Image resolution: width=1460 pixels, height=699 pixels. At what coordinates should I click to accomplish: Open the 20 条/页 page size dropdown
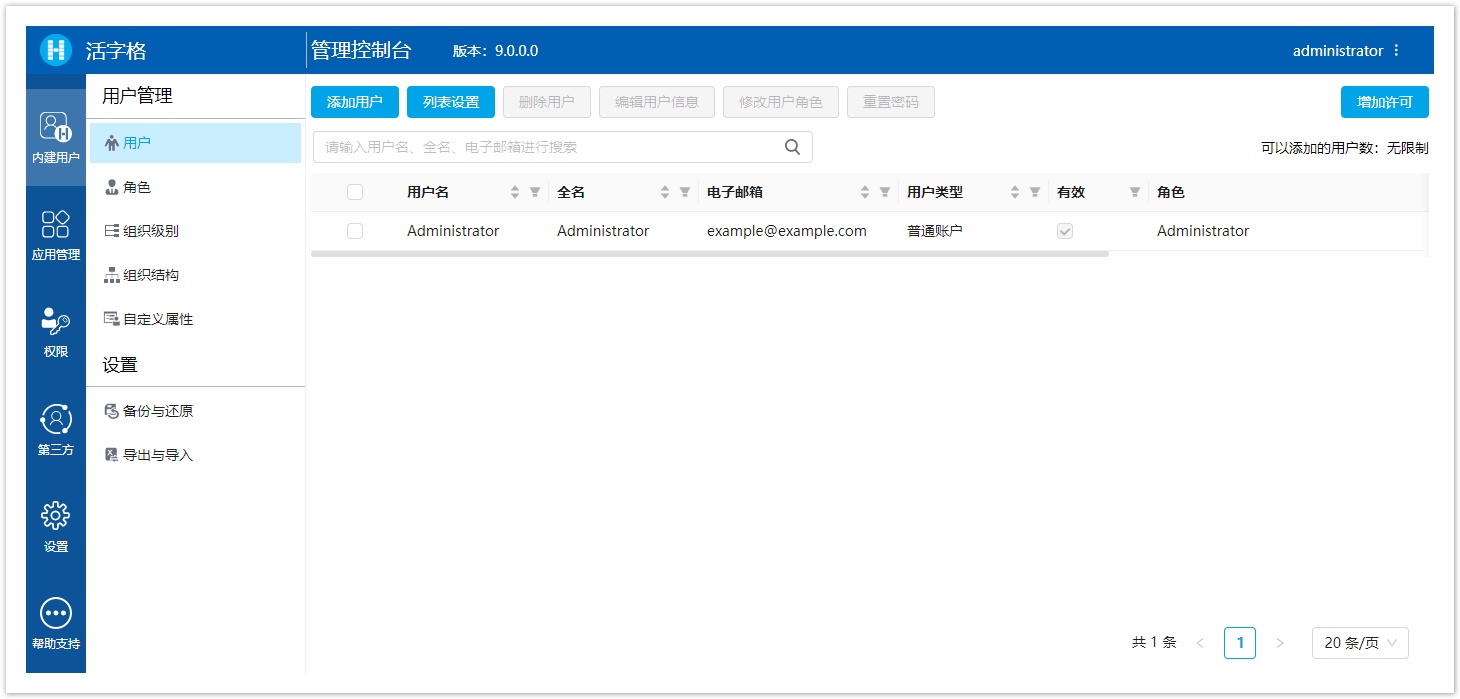click(1360, 643)
